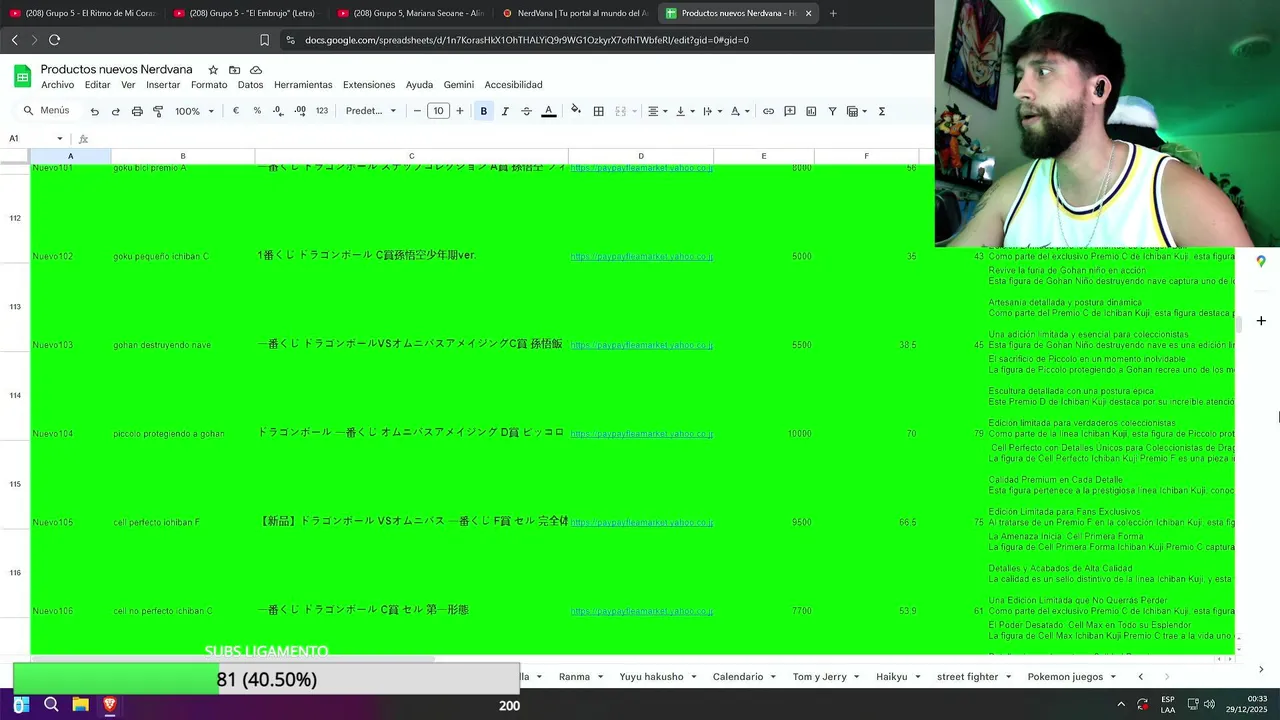Open the vertical align dropdown
This screenshot has width=1280, height=720.
[685, 111]
